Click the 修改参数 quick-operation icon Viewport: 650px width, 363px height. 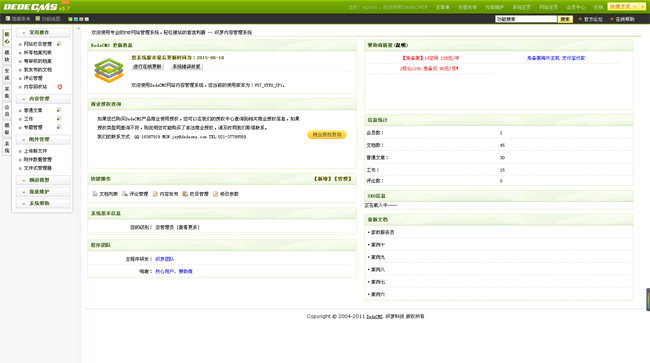click(216, 194)
